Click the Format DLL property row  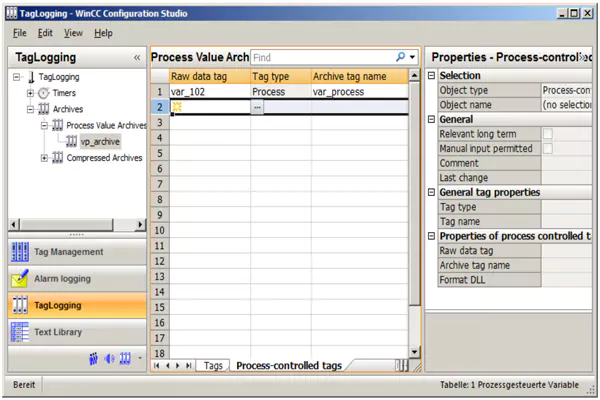[515, 280]
